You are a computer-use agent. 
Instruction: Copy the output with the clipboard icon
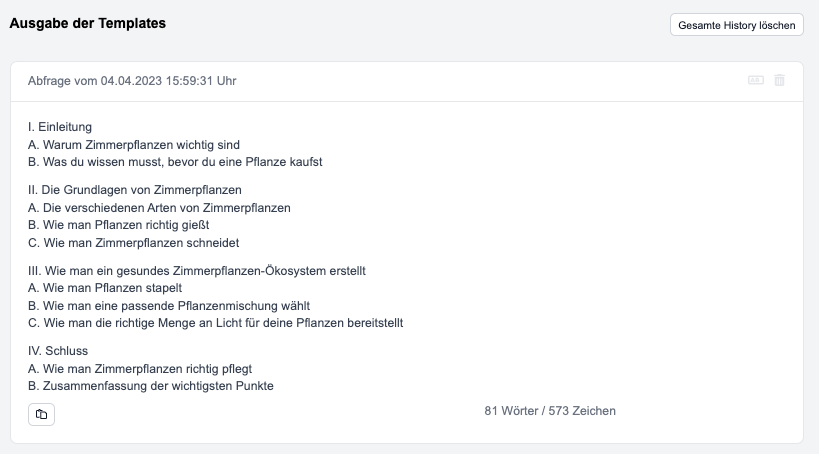pyautogui.click(x=41, y=414)
